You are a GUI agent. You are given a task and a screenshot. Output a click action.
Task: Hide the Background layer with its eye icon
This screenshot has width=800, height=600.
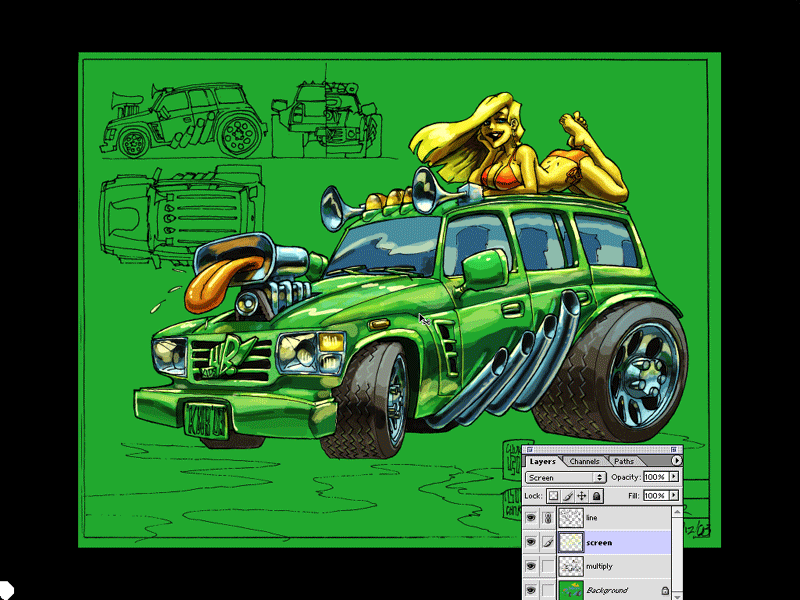pyautogui.click(x=531, y=590)
